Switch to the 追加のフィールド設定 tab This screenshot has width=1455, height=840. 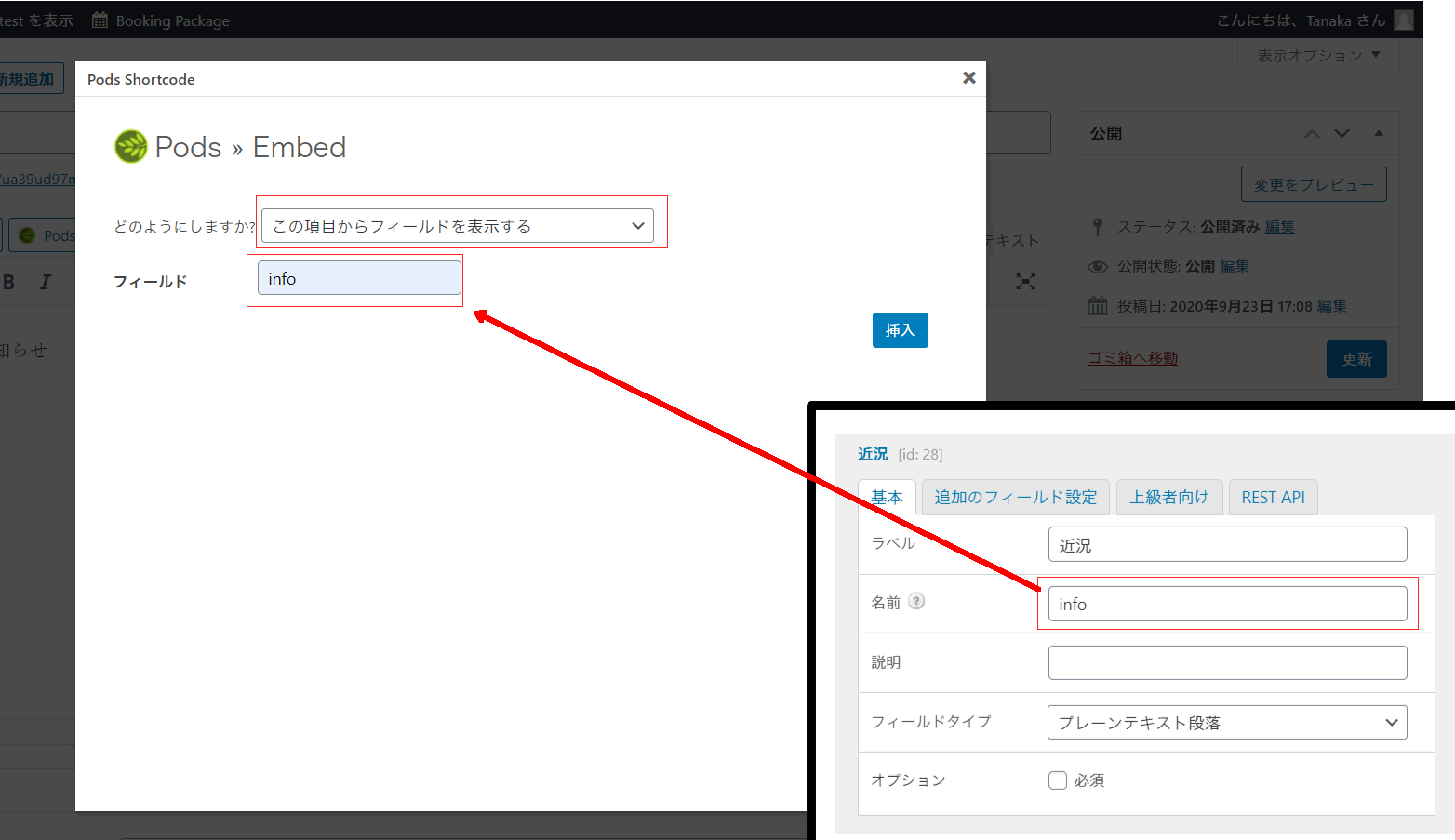coord(1015,497)
